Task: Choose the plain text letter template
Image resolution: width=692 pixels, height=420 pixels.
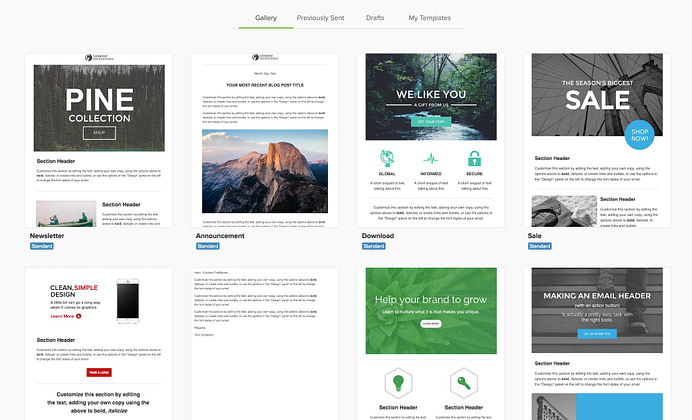Action: [x=265, y=344]
